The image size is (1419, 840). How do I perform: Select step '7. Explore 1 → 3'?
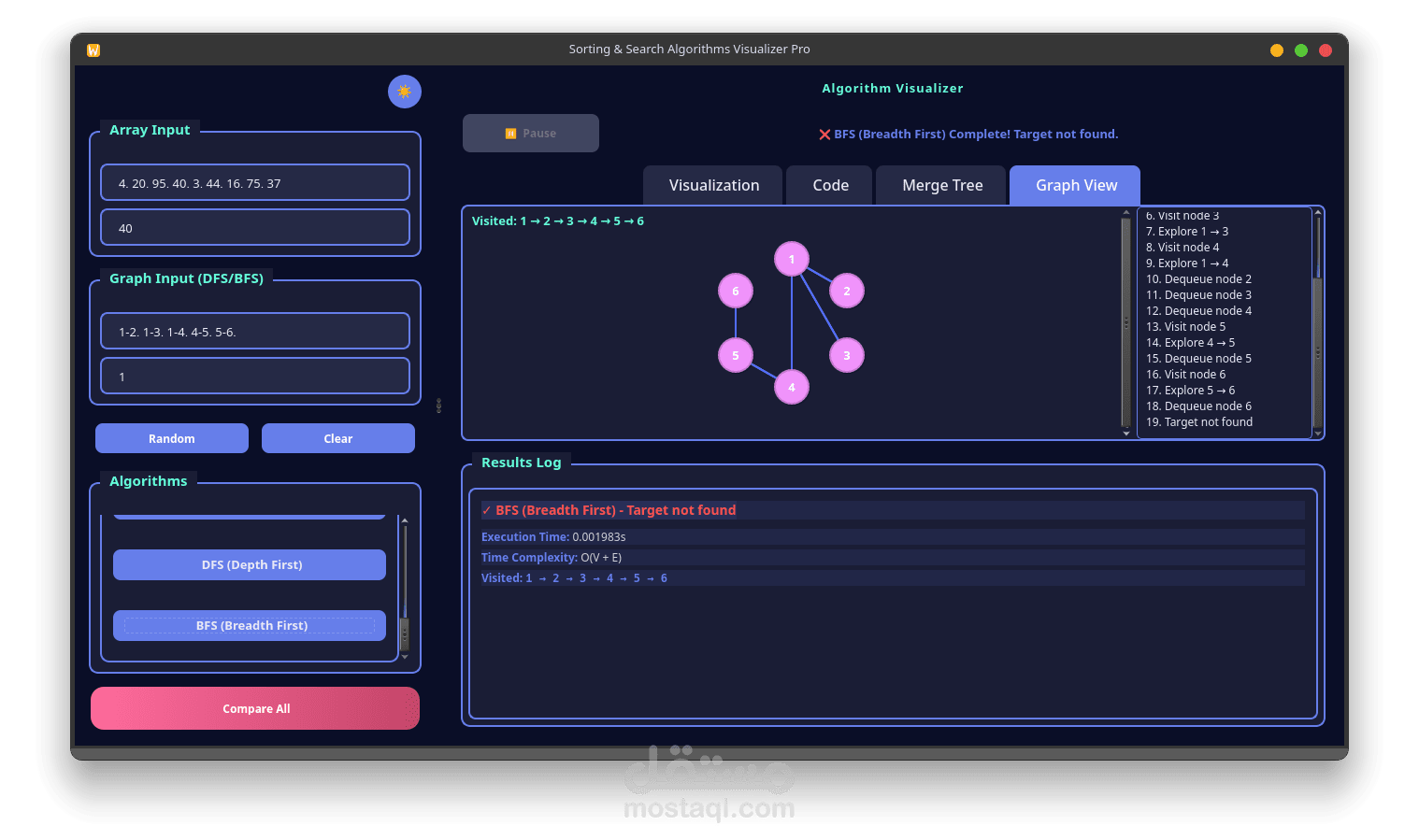tap(1187, 232)
